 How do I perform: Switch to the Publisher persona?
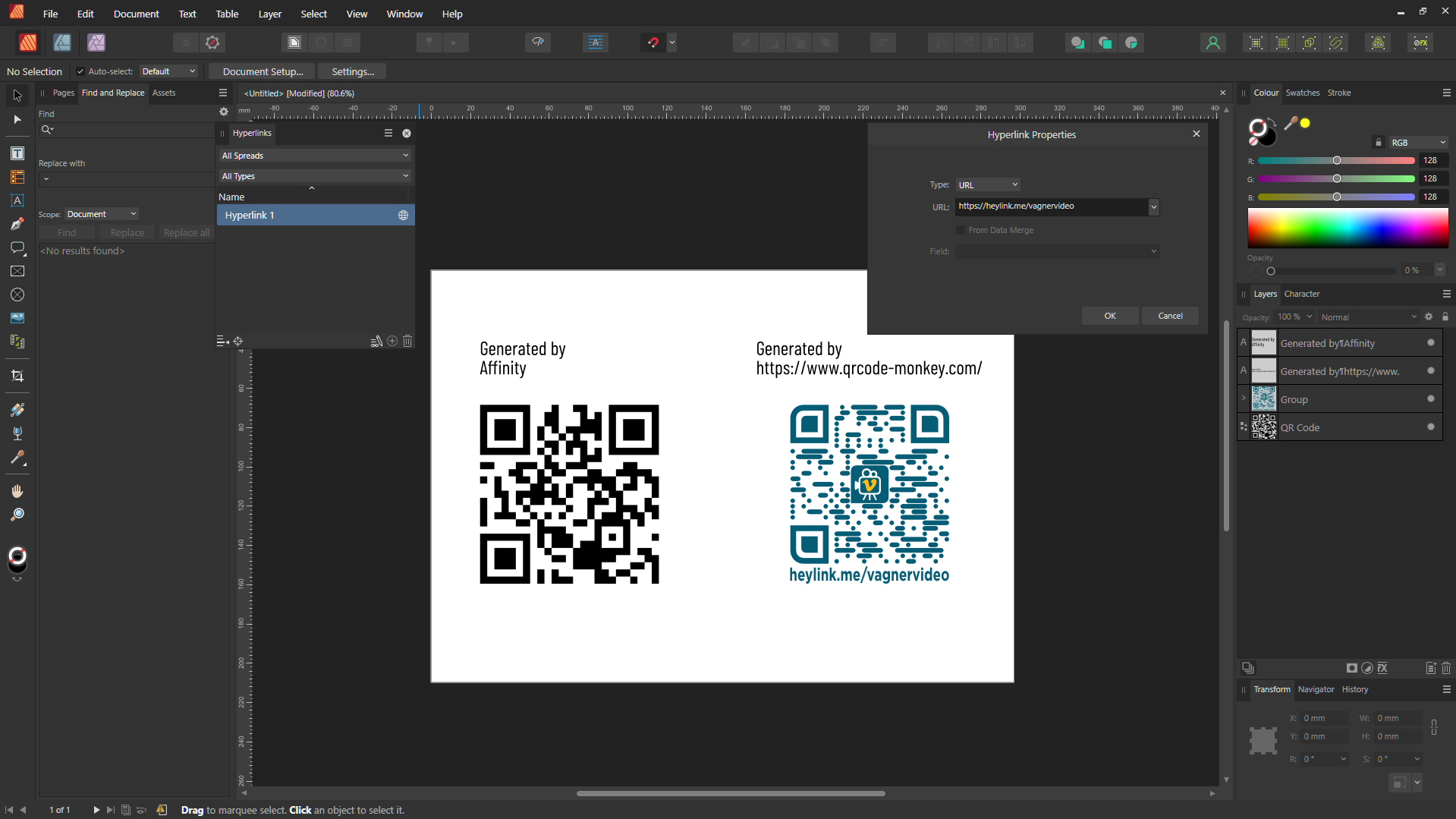(28, 43)
